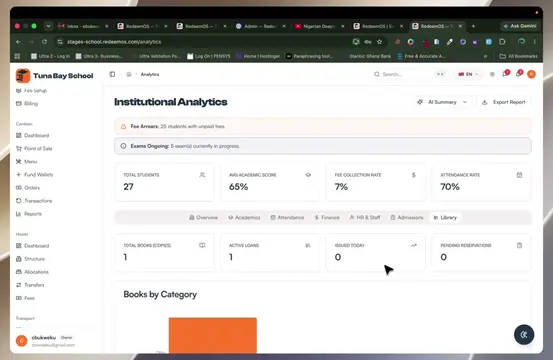Click Ask Gemini button in browser
The height and width of the screenshot is (360, 553).
click(x=520, y=26)
